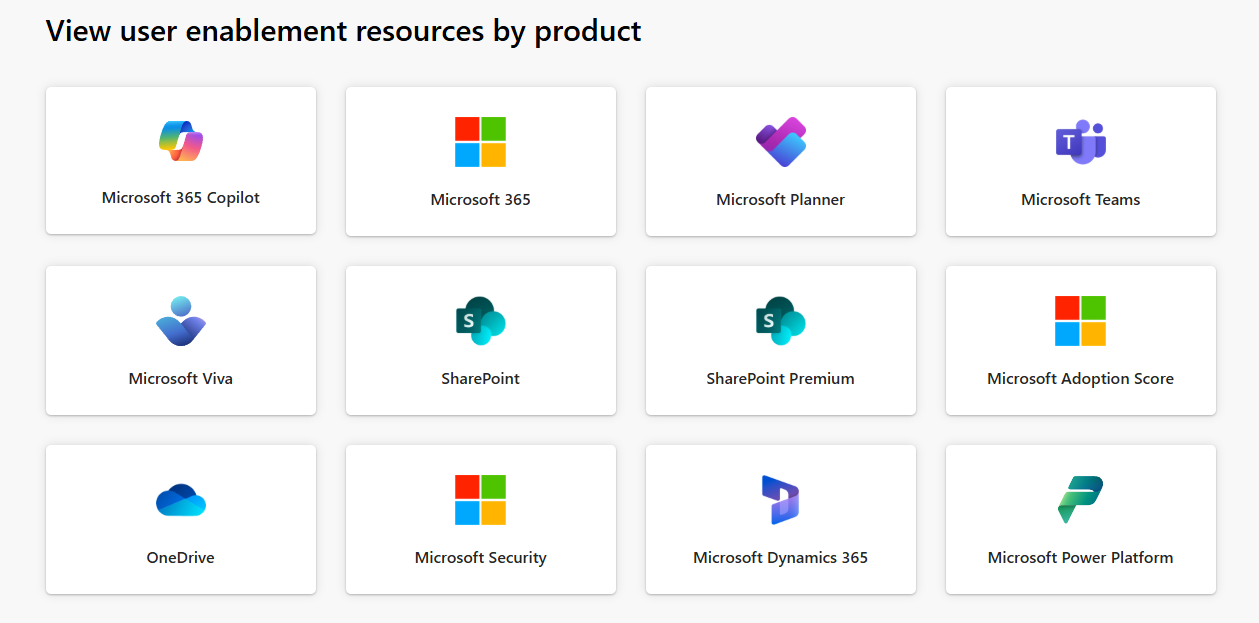Click the Microsoft Power Platform logo icon

click(1081, 500)
